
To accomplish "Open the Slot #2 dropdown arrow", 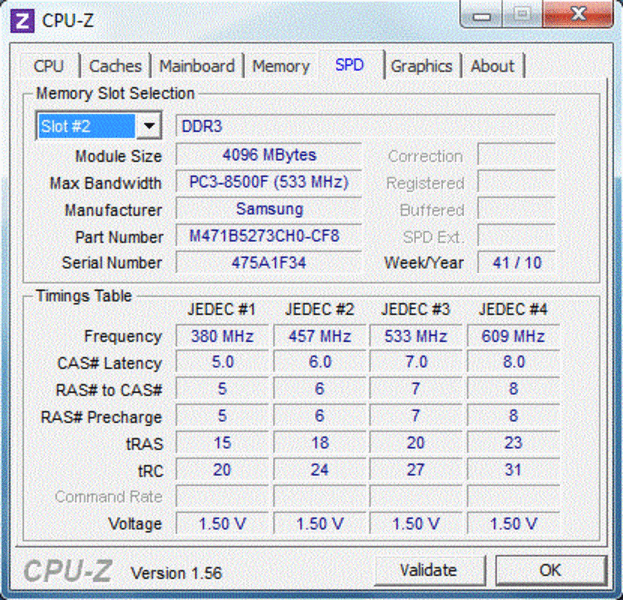I will (149, 126).
